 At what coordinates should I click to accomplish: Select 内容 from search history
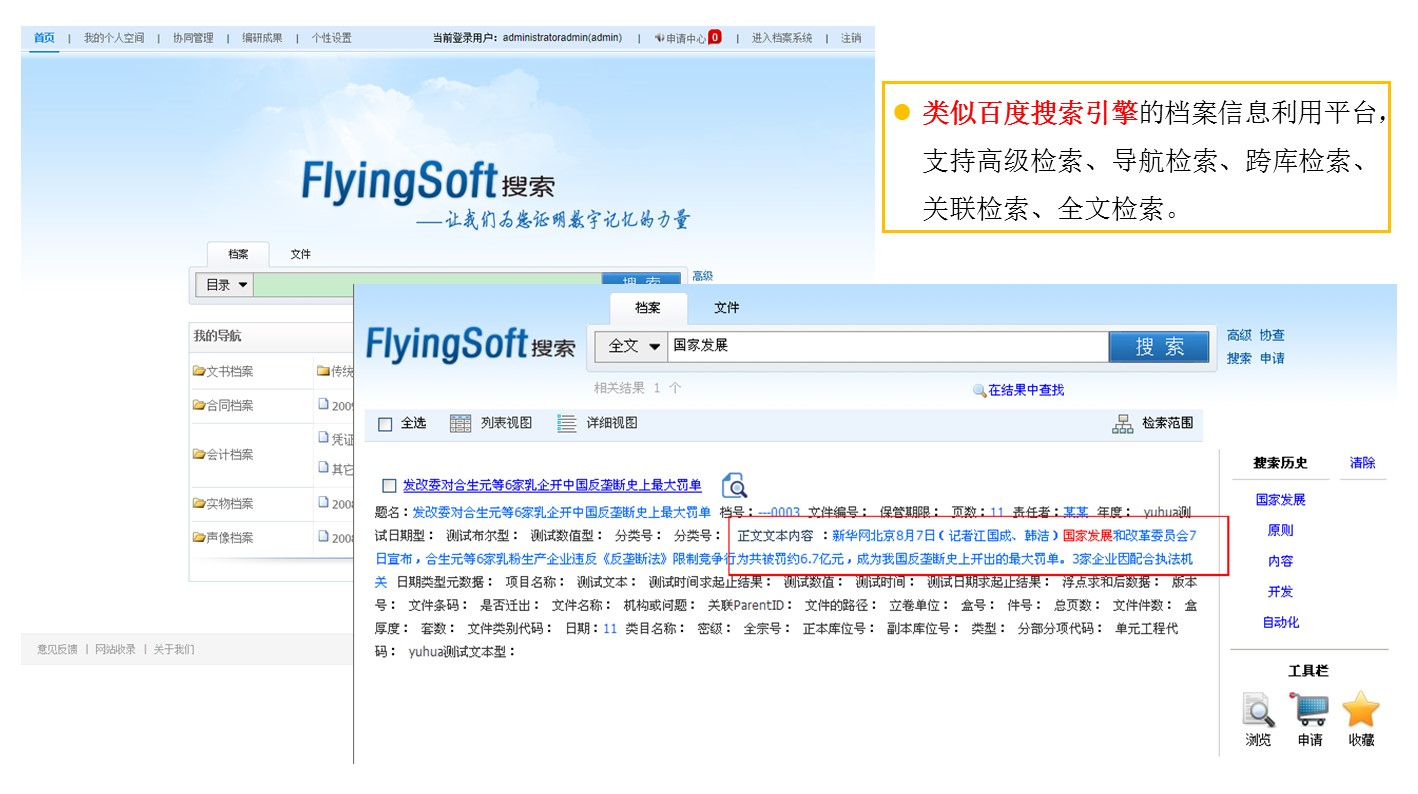[1280, 561]
